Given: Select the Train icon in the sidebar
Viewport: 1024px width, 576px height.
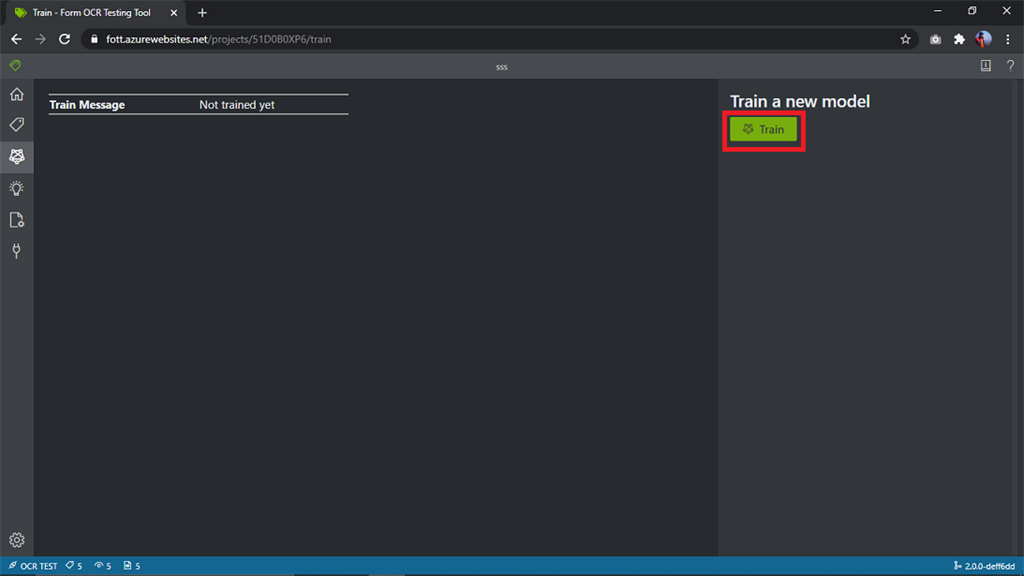Looking at the screenshot, I should point(16,156).
